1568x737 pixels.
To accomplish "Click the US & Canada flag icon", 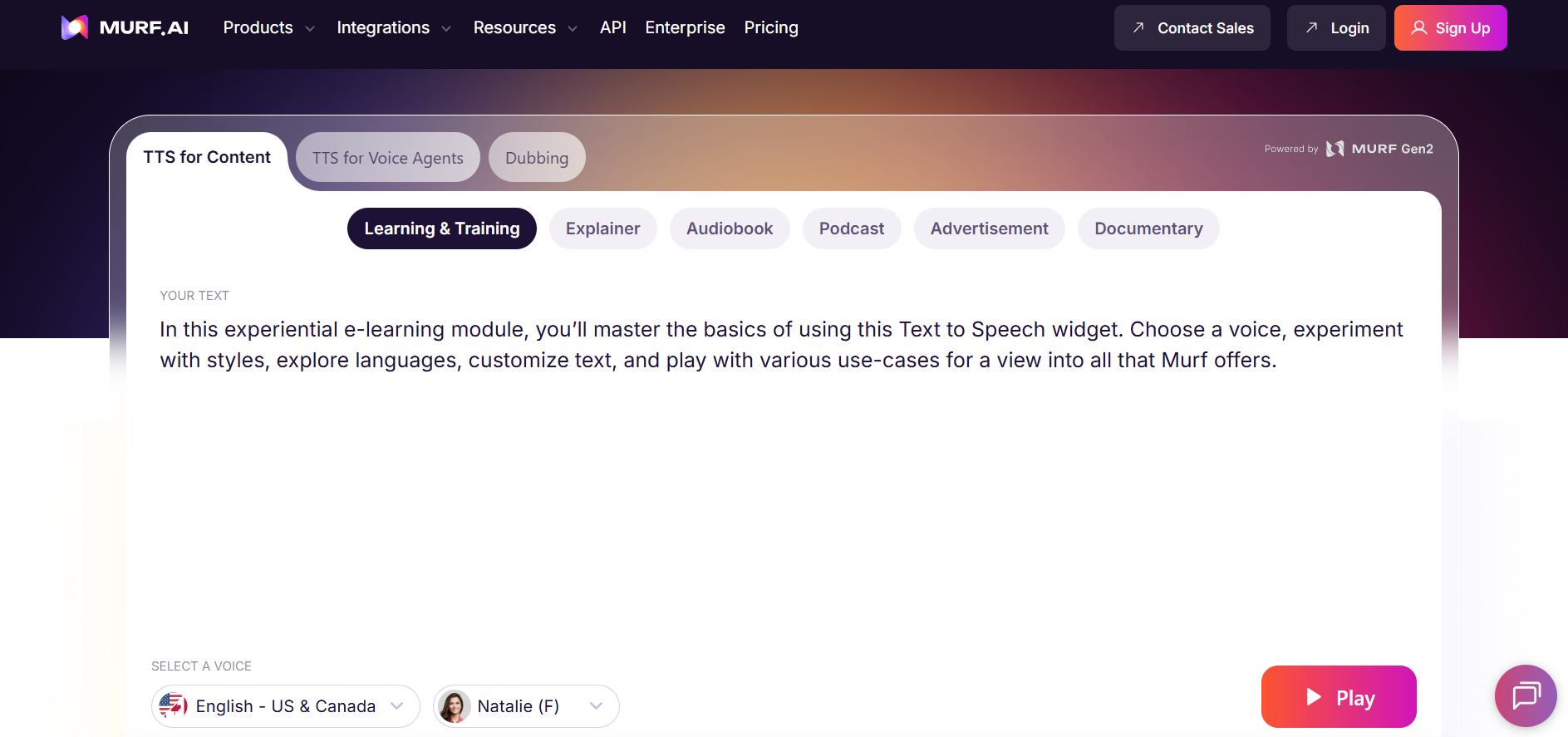I will click(x=173, y=705).
